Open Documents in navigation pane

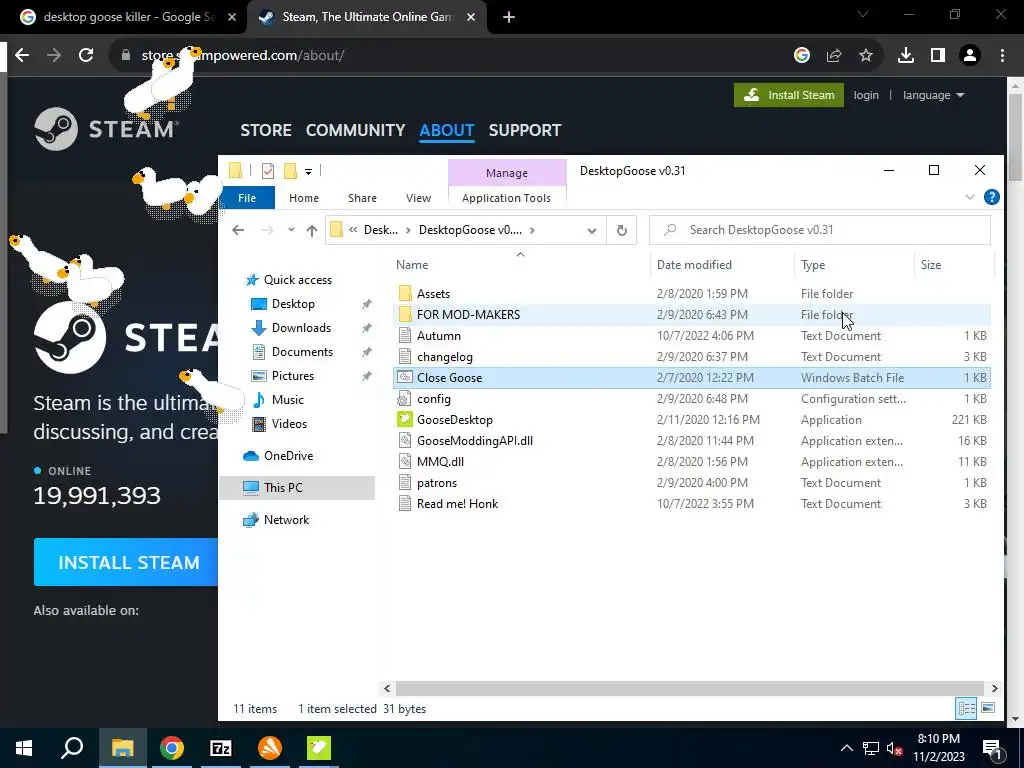pos(302,352)
